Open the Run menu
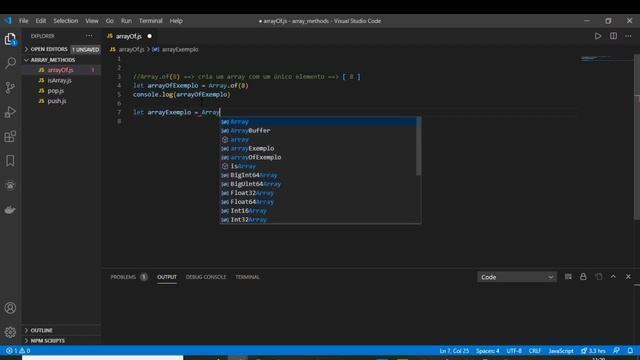The height and width of the screenshot is (360, 640). pyautogui.click(x=127, y=21)
